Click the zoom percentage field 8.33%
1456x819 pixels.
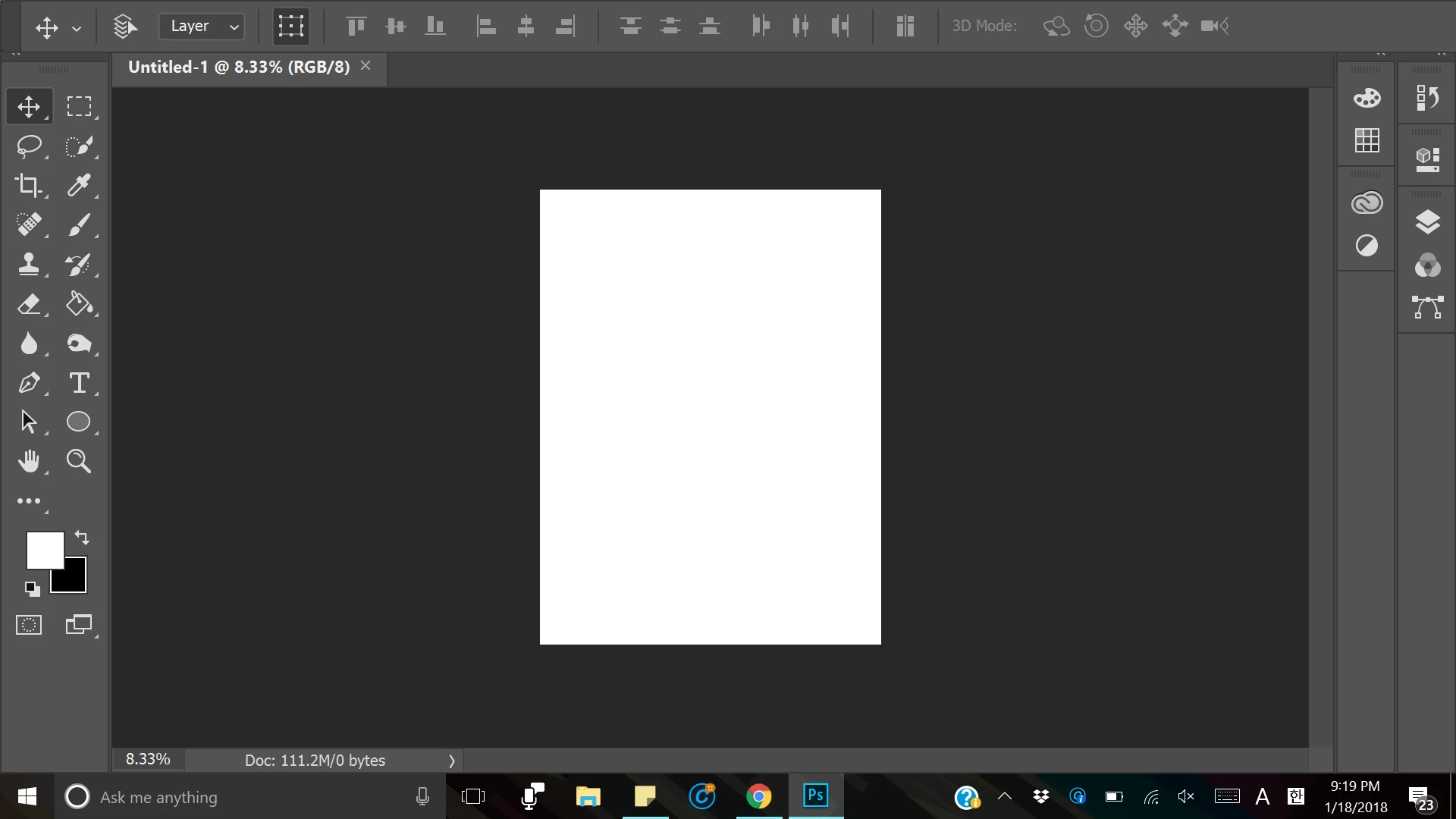click(x=148, y=760)
